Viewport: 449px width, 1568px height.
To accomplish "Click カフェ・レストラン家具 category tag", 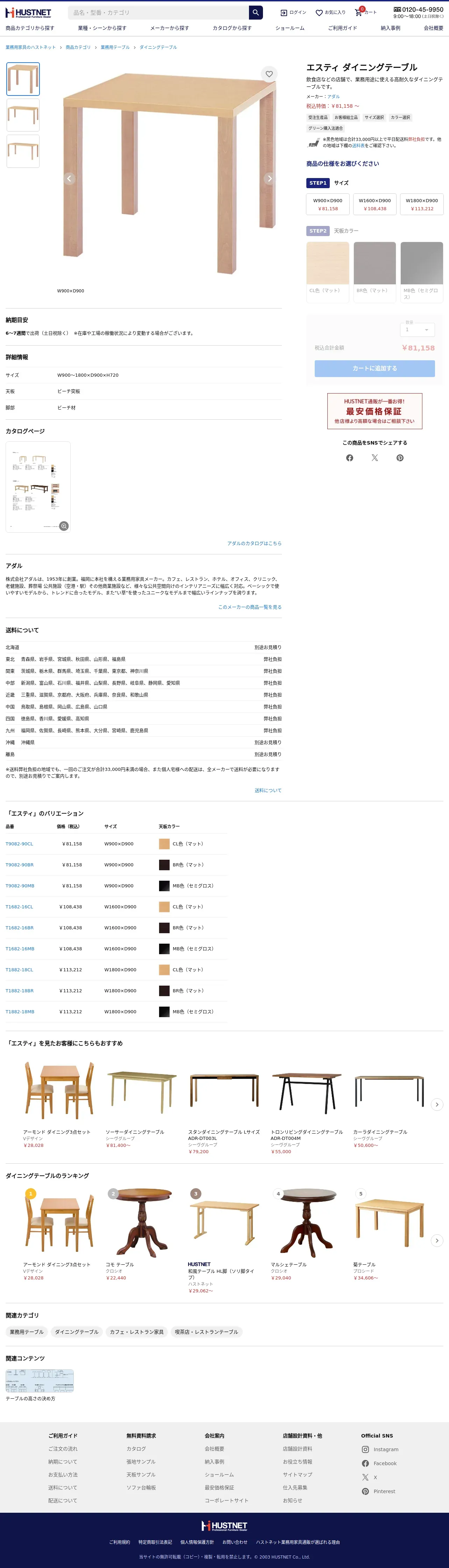I will [136, 1332].
